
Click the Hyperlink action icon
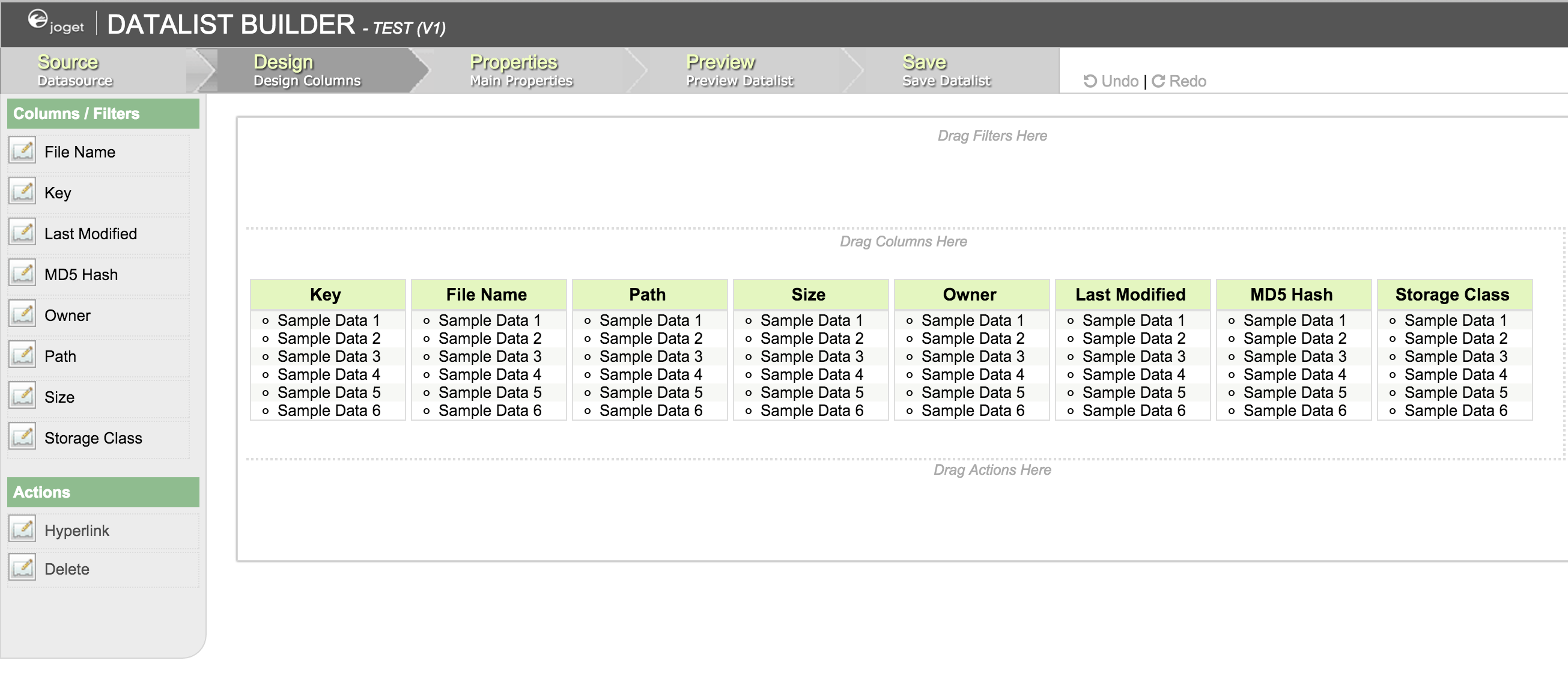tap(22, 530)
